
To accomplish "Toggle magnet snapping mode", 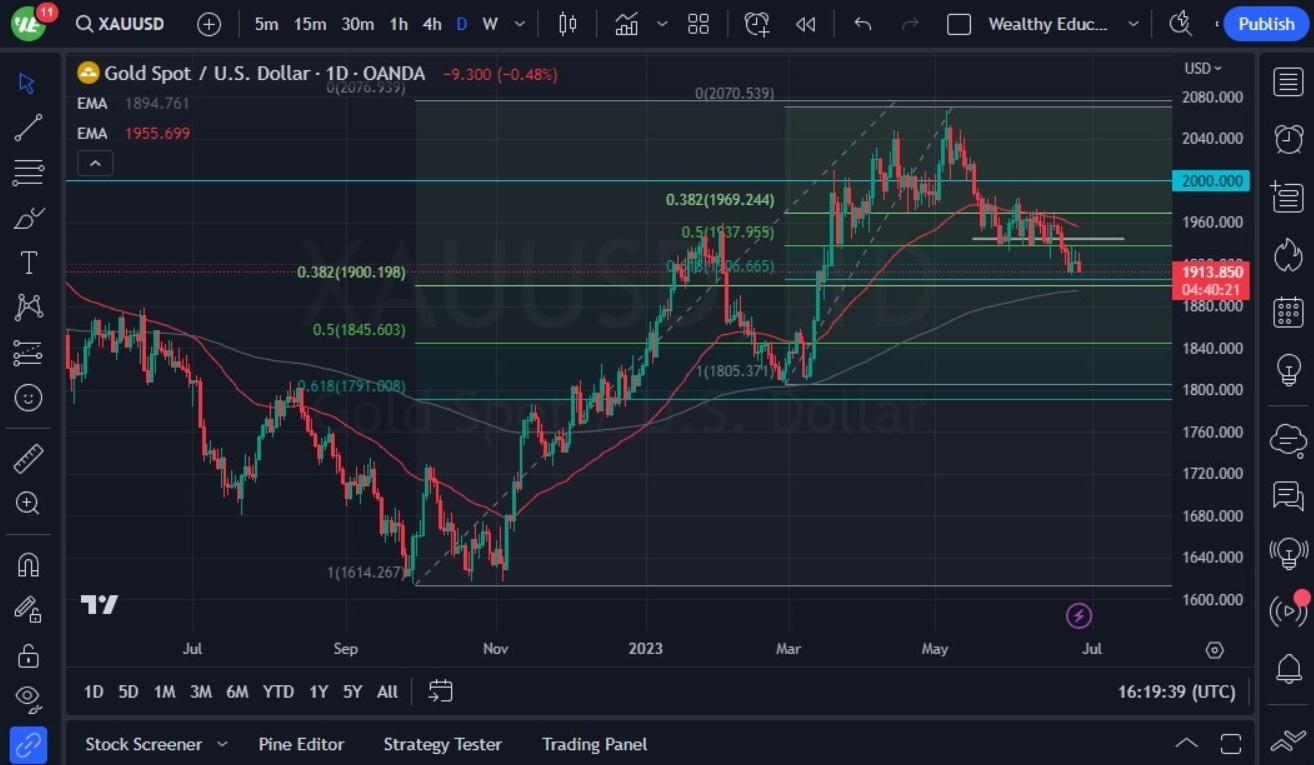I will (28, 563).
